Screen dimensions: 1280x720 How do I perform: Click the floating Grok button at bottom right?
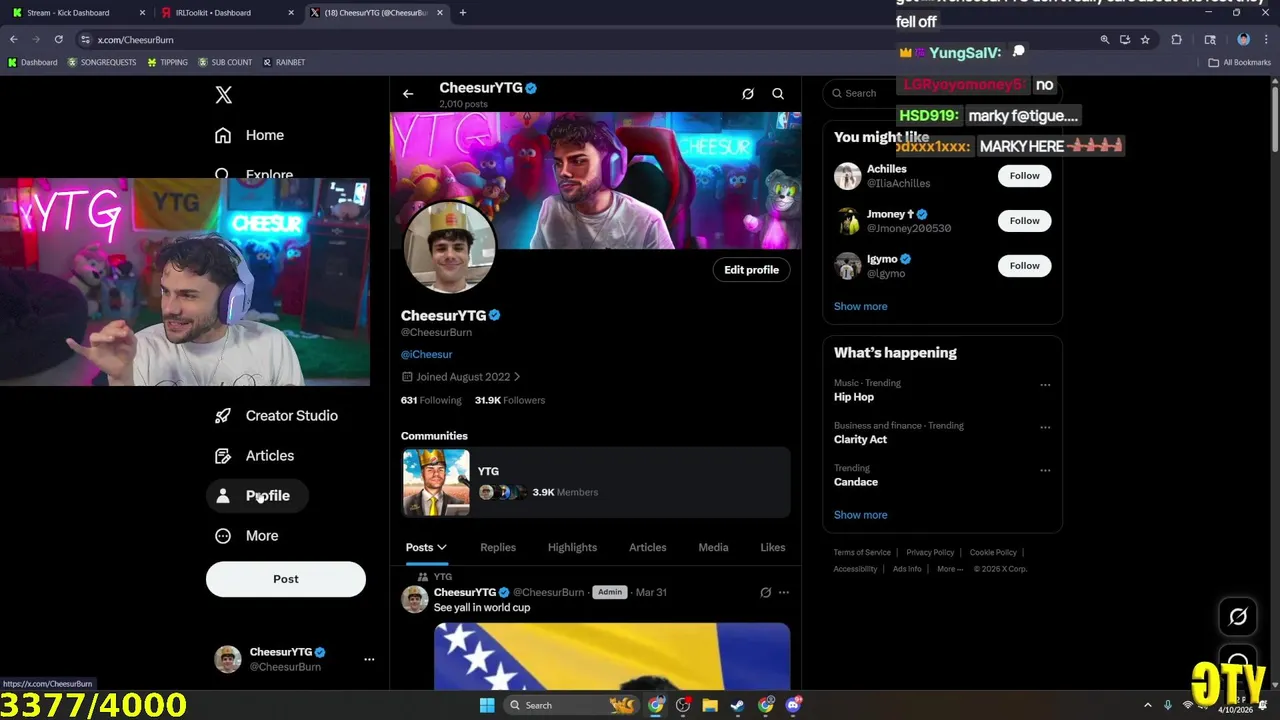pos(1238,617)
